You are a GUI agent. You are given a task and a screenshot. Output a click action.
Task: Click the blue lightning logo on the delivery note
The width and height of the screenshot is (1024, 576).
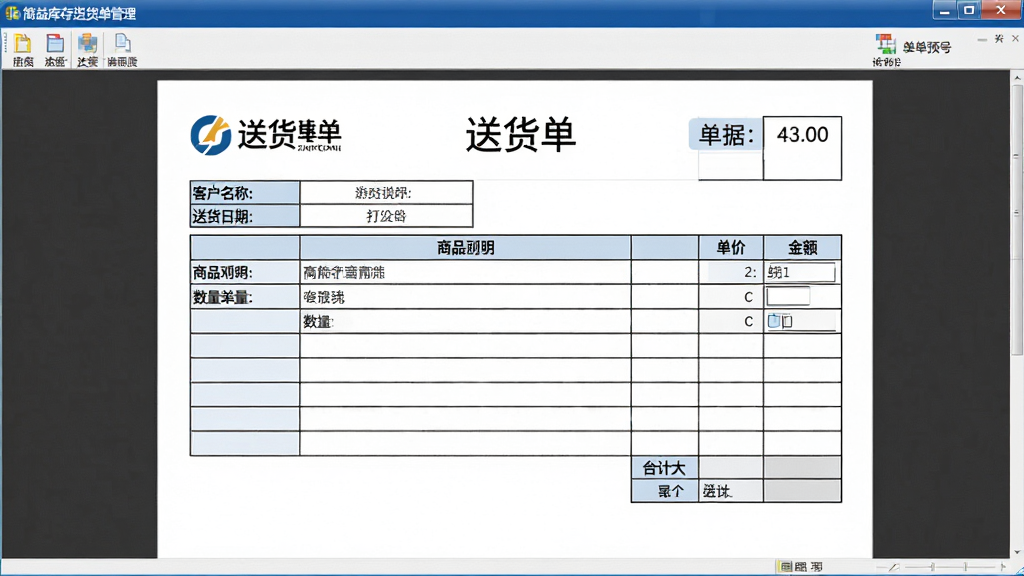(210, 135)
